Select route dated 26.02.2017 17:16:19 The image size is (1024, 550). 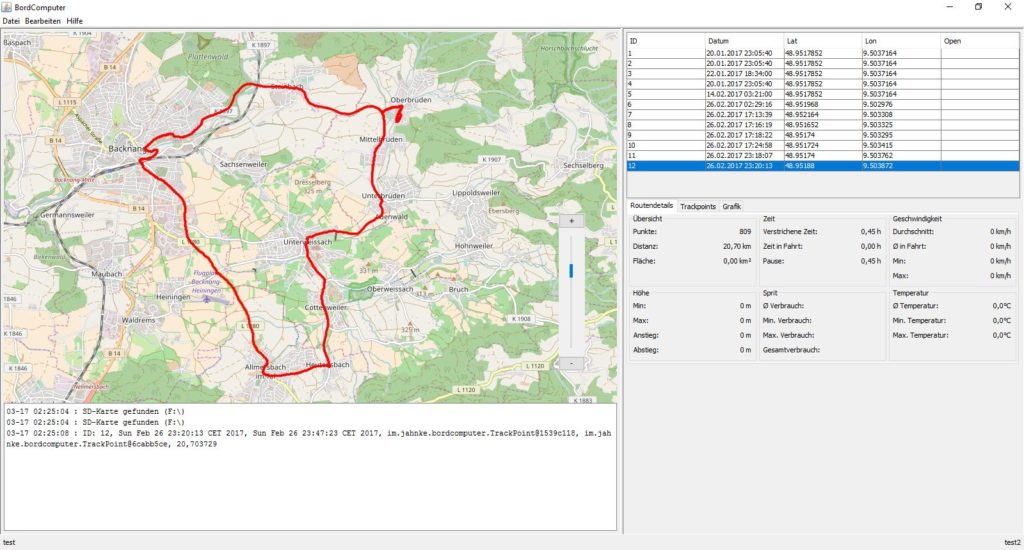(822, 125)
